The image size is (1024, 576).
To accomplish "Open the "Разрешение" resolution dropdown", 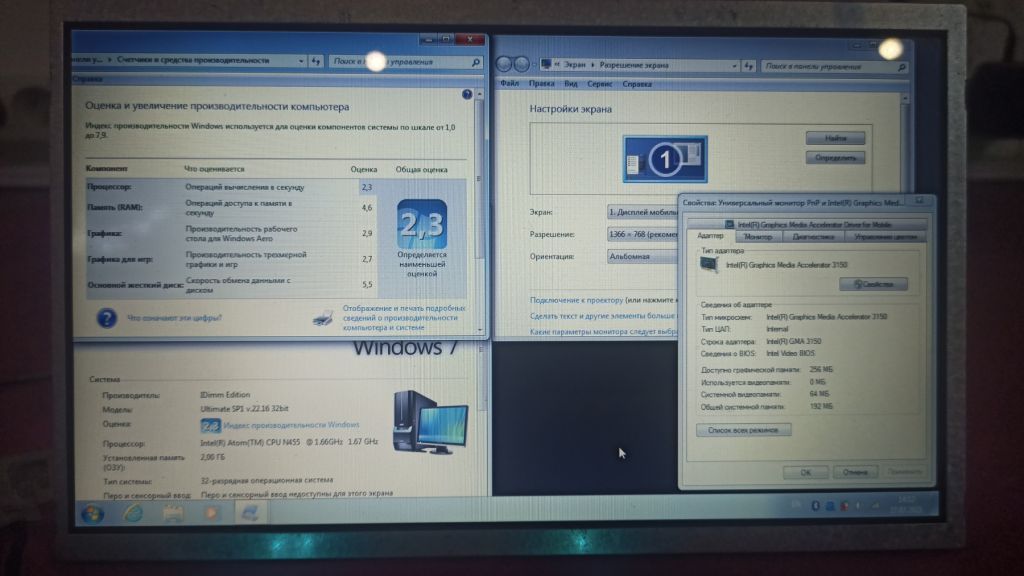I will tap(643, 234).
